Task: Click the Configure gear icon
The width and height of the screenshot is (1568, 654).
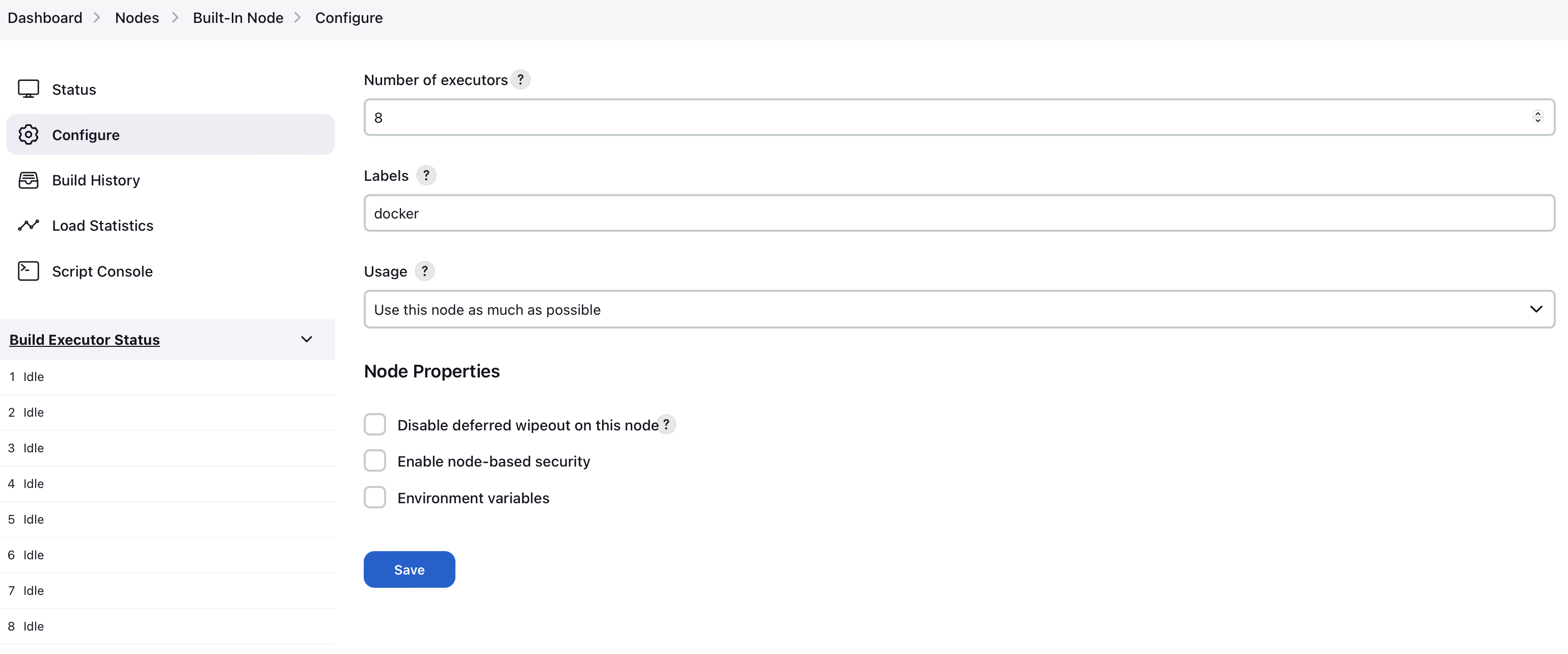Action: pos(28,134)
